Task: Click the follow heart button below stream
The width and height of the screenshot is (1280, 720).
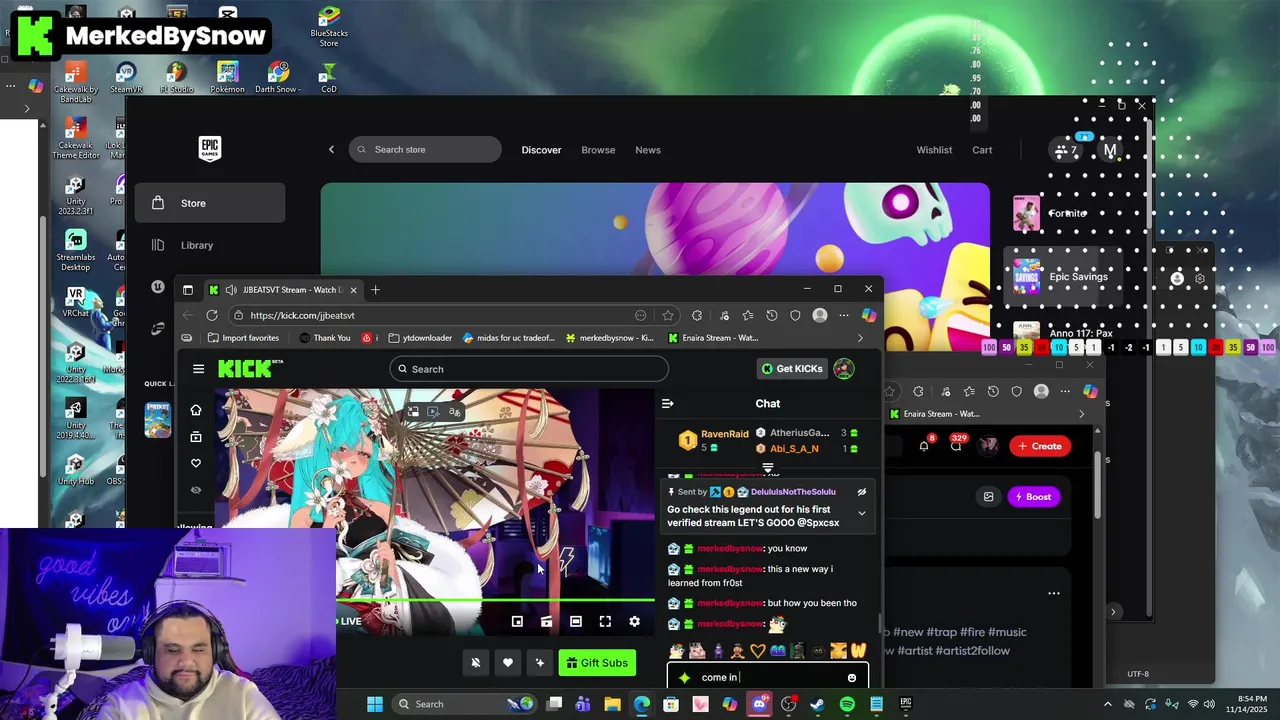Action: [508, 663]
